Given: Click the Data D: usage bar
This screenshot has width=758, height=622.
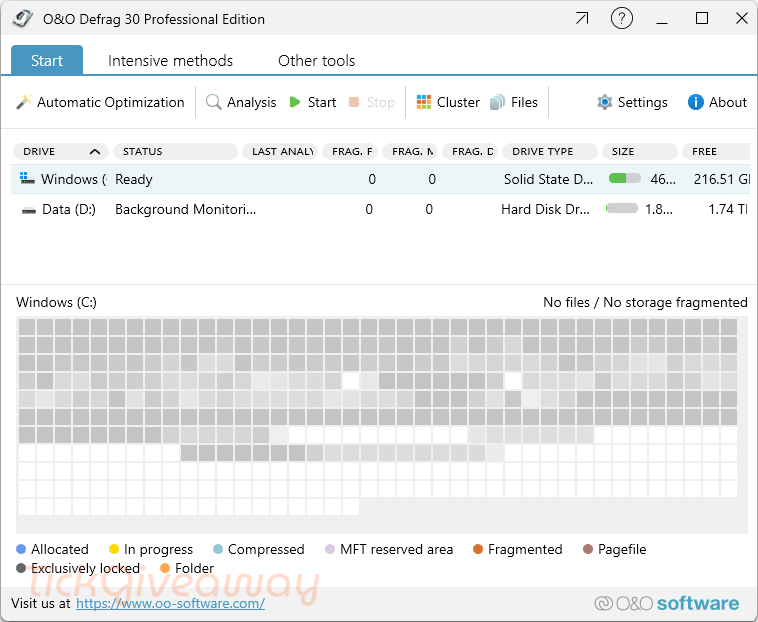Looking at the screenshot, I should point(622,208).
